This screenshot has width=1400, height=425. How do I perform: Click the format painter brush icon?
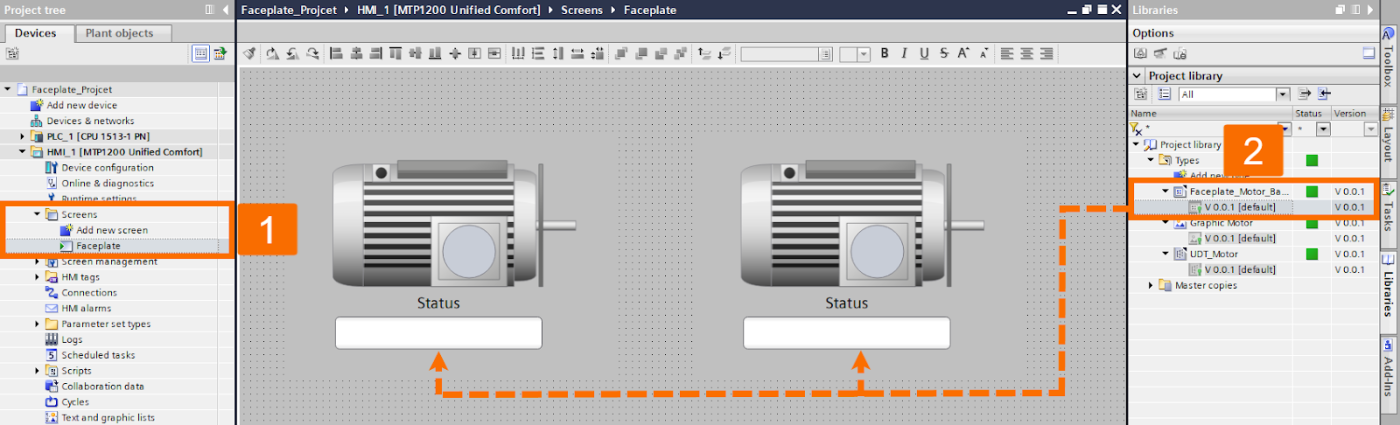250,54
